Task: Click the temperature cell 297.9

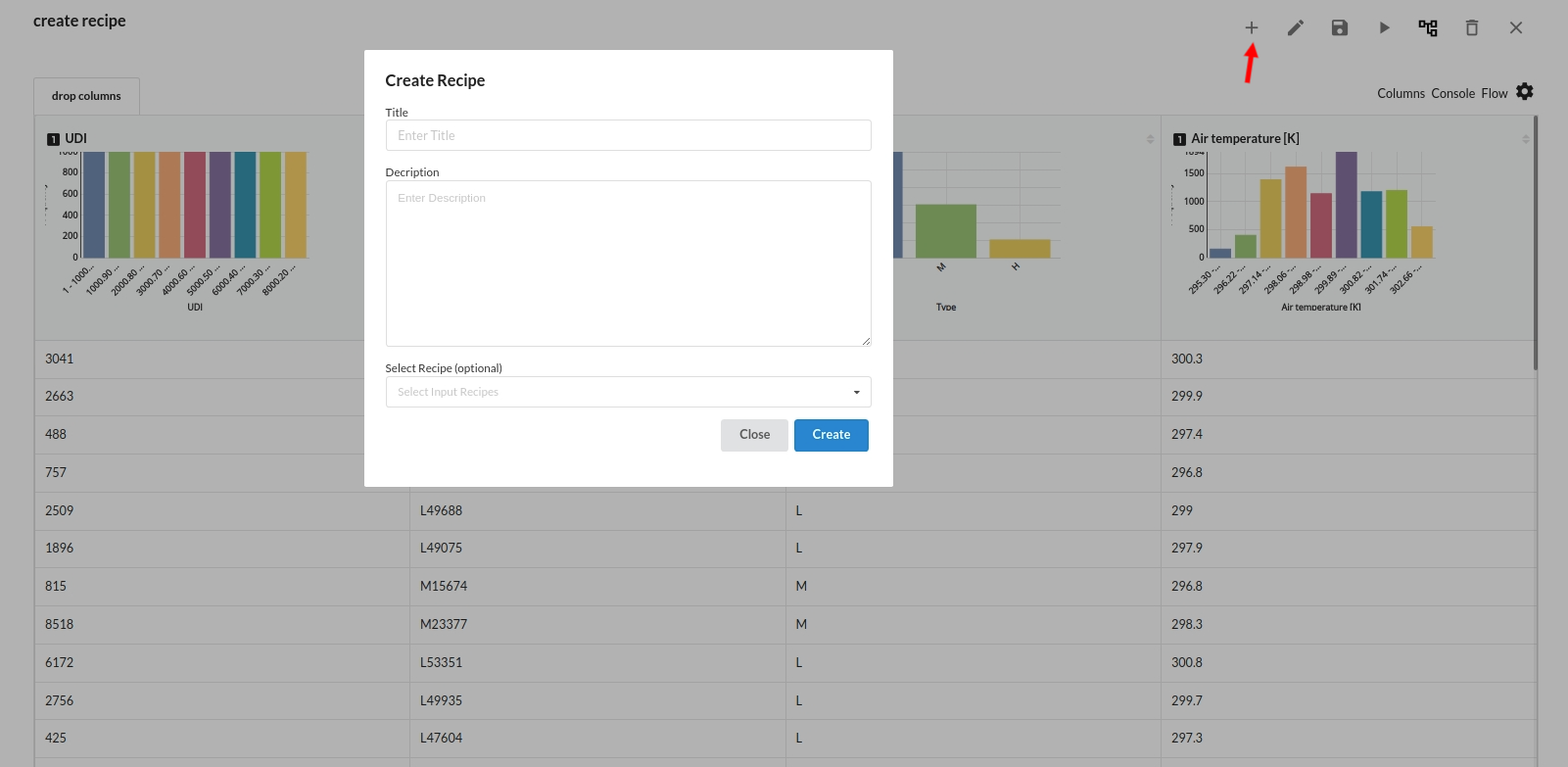Action: tap(1347, 548)
